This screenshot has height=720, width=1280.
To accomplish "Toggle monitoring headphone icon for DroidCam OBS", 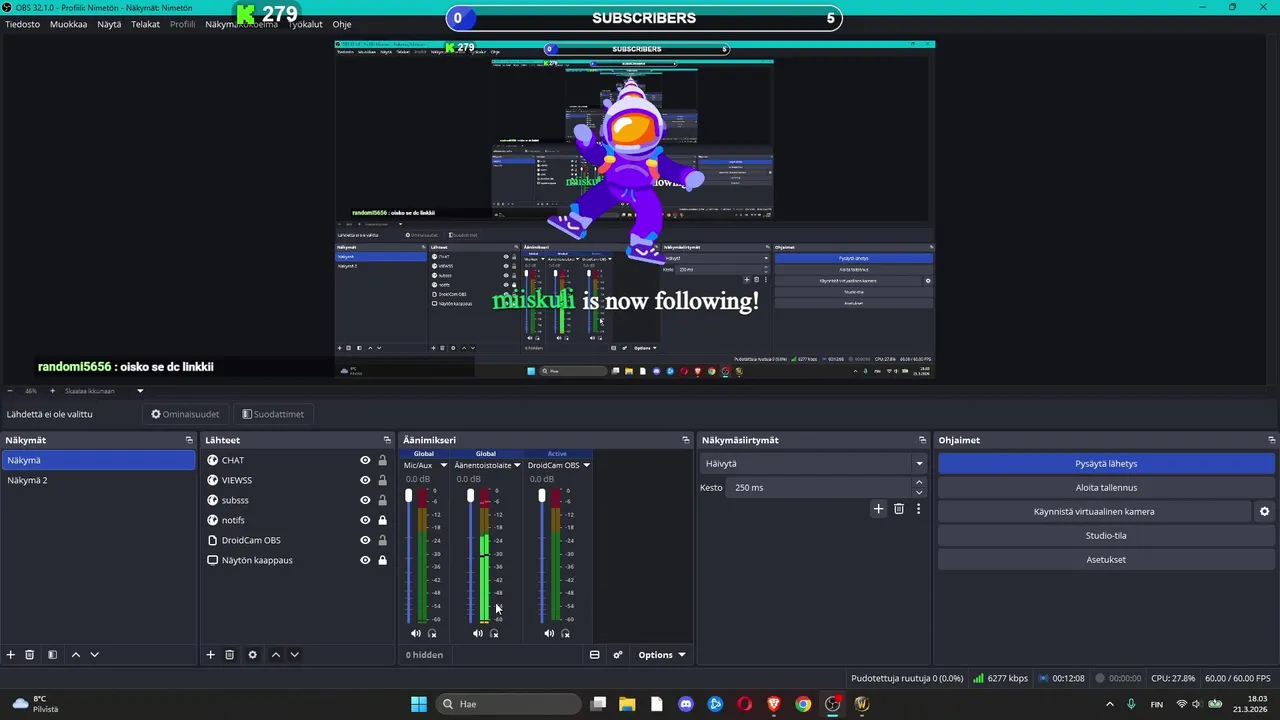I will pos(565,633).
